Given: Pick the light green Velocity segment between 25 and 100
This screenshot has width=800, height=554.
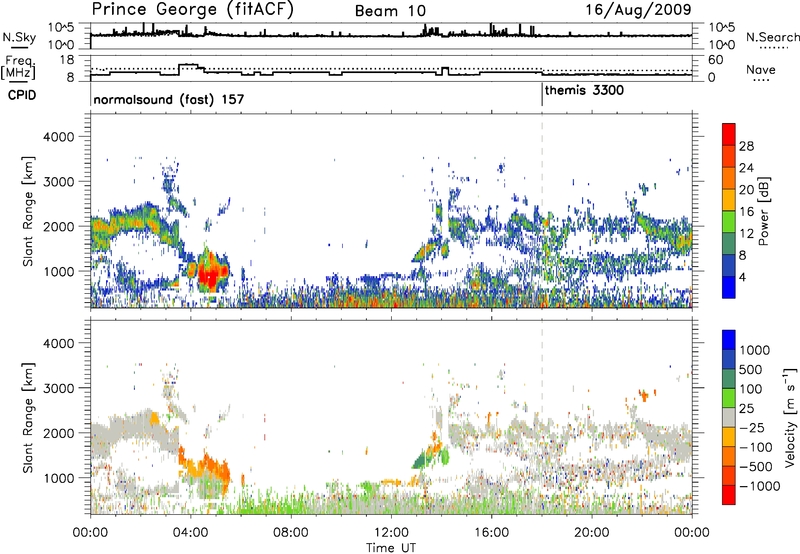Looking at the screenshot, I should pyautogui.click(x=729, y=397).
